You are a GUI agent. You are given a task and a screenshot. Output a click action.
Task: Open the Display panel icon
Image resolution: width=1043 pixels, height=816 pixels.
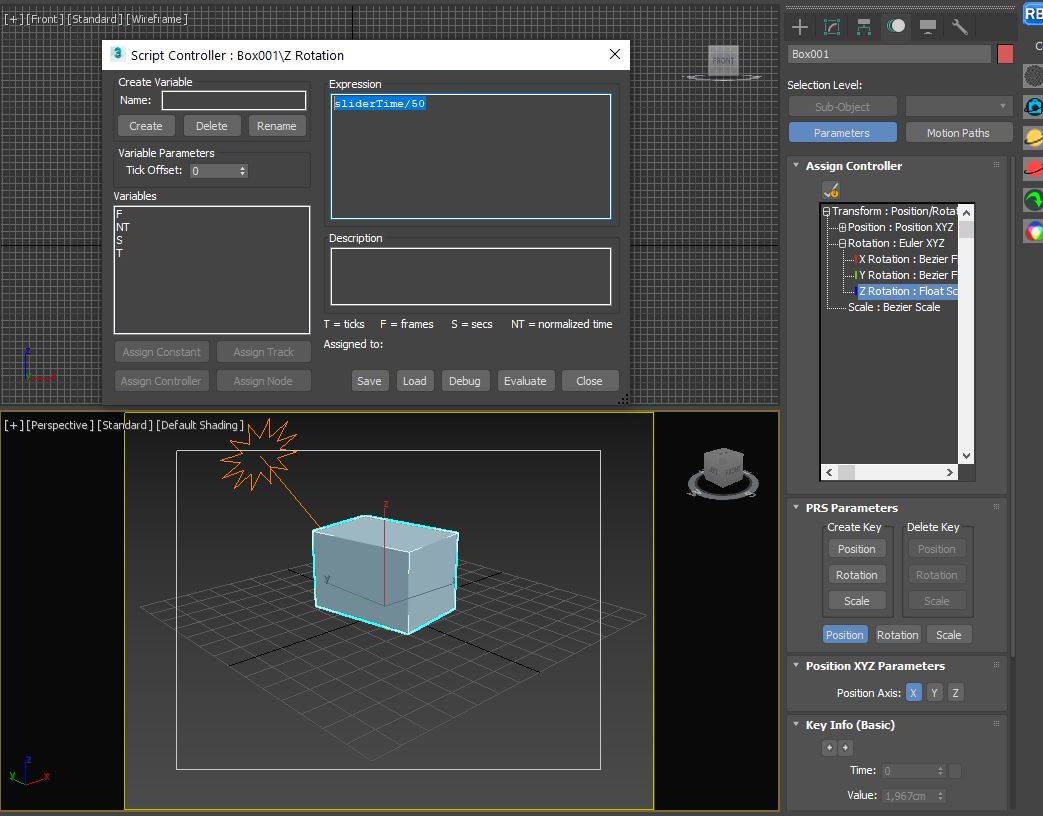coord(927,27)
